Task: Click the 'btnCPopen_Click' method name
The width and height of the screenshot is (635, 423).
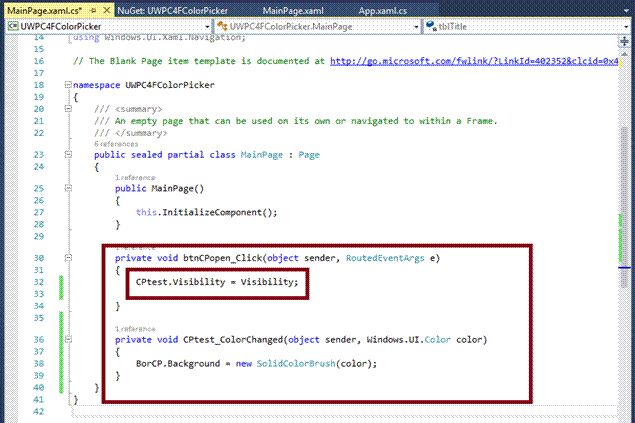Action: (x=222, y=258)
